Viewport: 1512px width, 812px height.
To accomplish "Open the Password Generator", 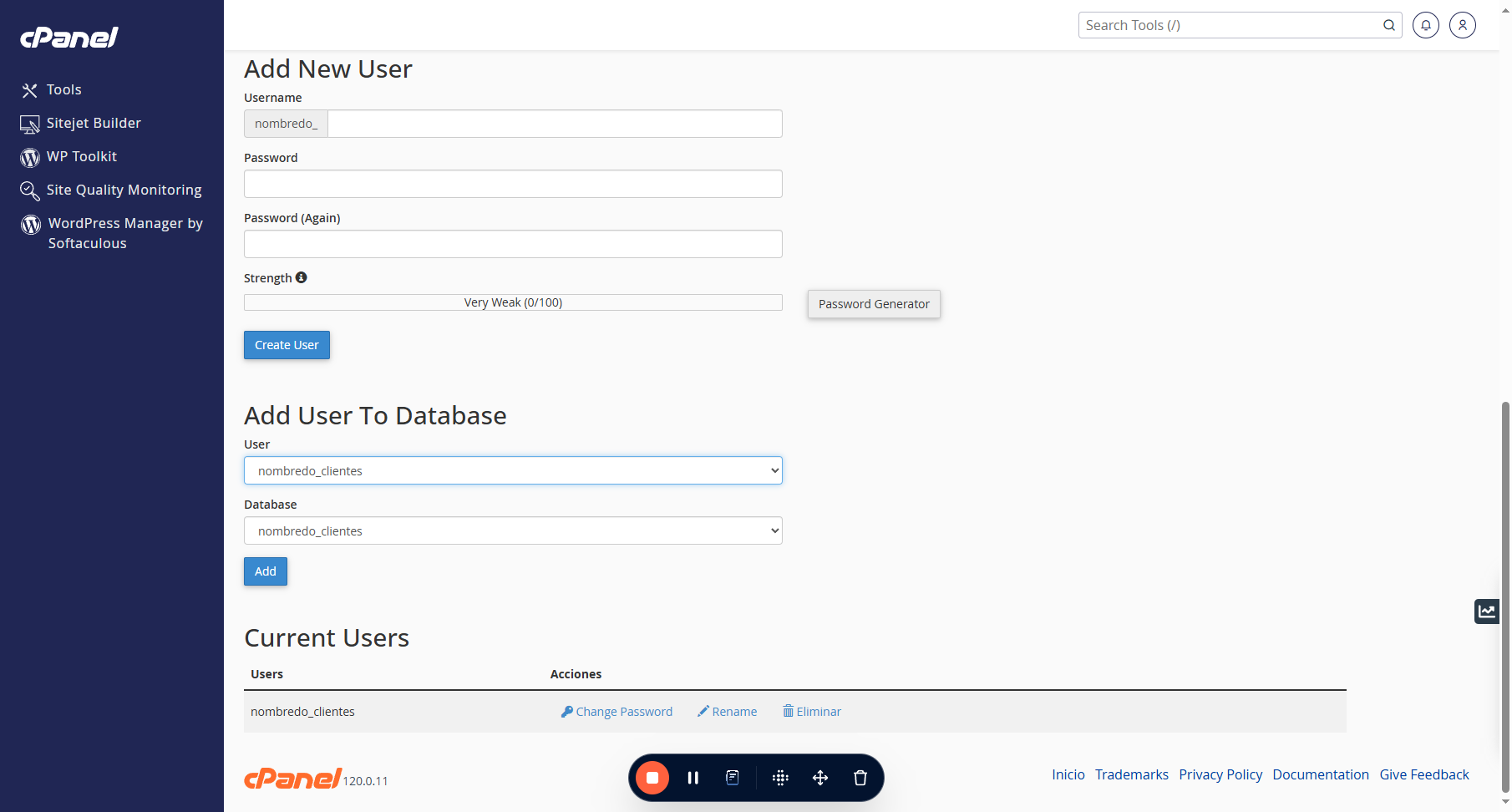I will 874,304.
